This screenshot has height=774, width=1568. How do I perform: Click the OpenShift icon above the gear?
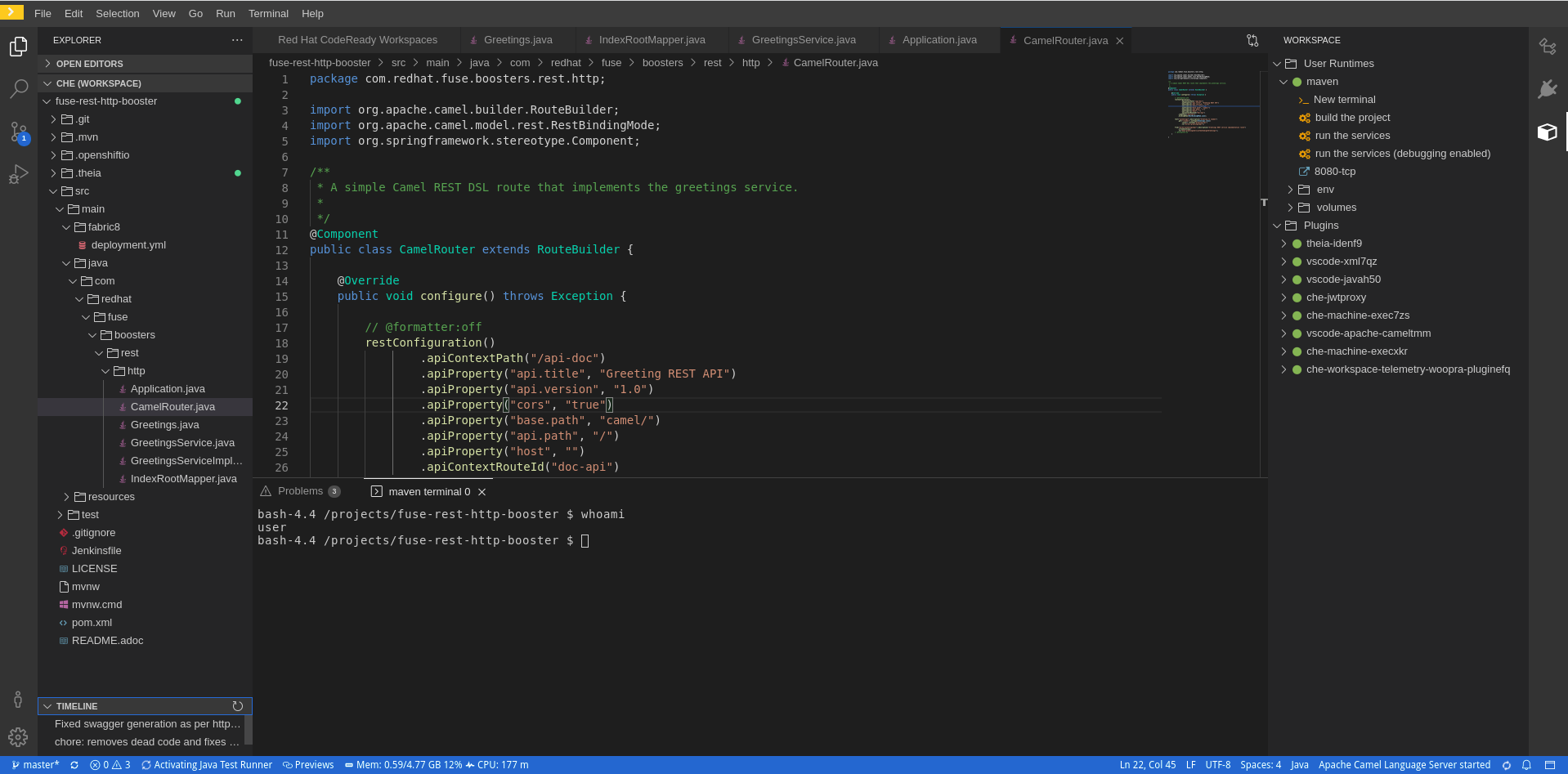pos(18,699)
